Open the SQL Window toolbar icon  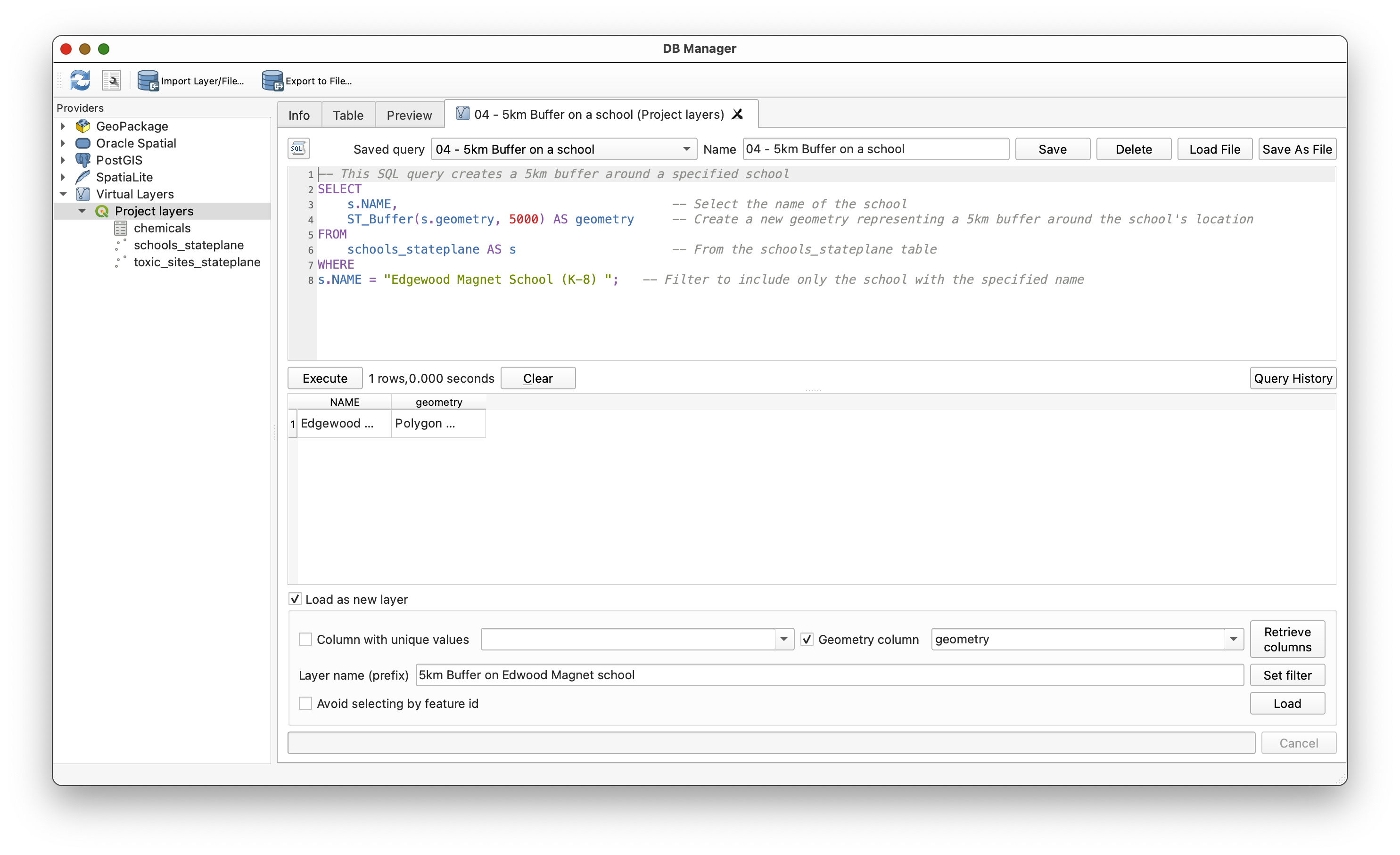pyautogui.click(x=111, y=80)
